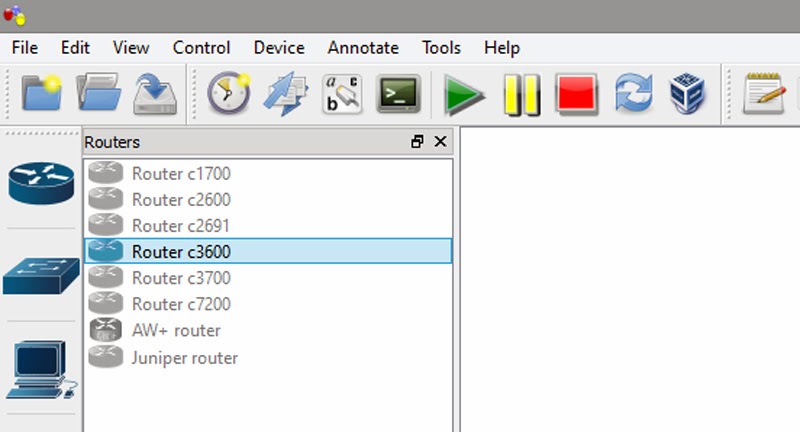Select Router c2600 in list

(x=268, y=199)
